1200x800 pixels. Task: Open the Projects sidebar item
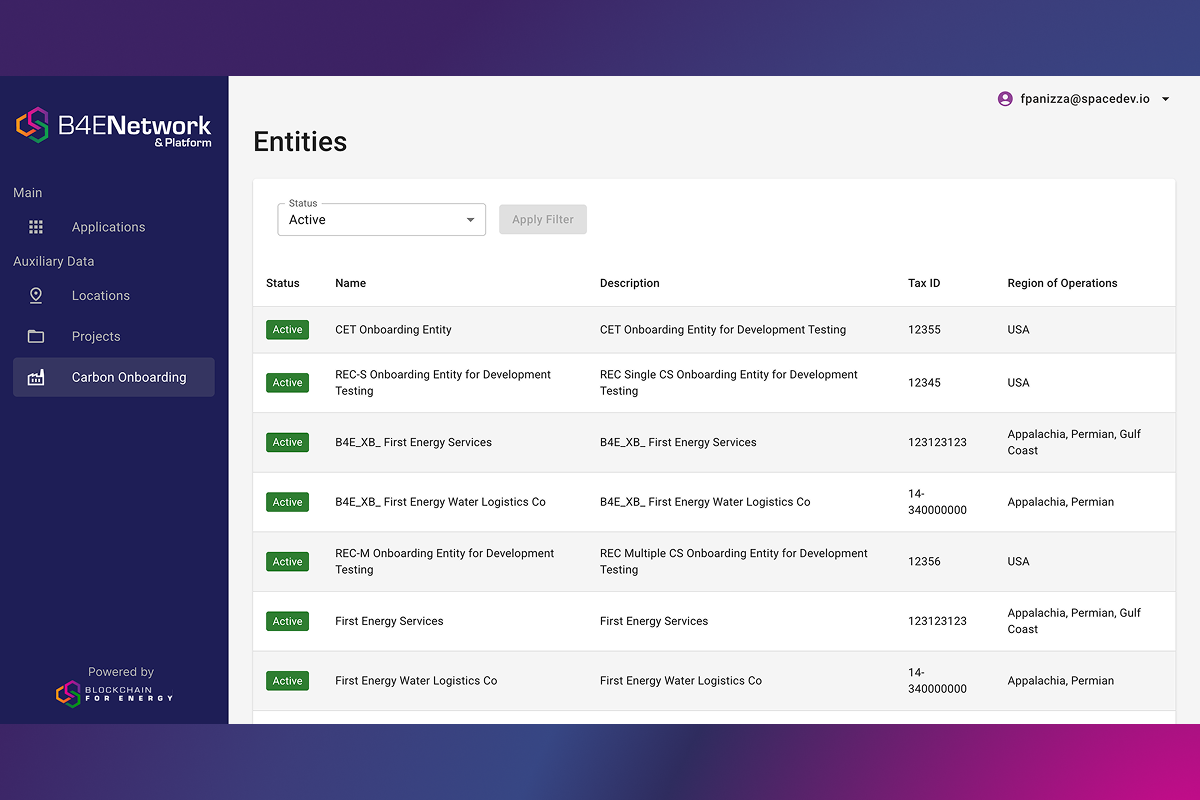pyautogui.click(x=113, y=337)
